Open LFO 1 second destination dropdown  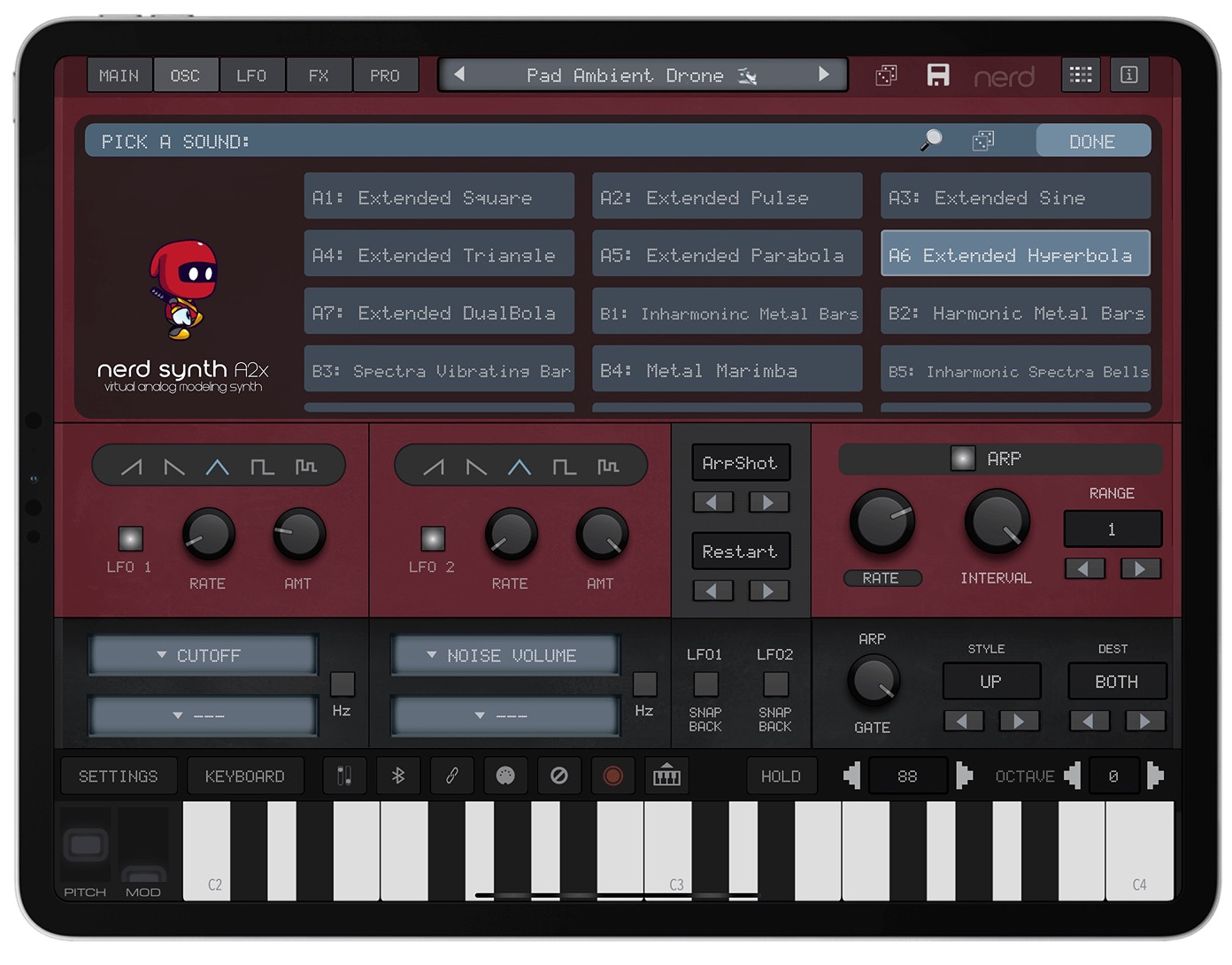[204, 715]
